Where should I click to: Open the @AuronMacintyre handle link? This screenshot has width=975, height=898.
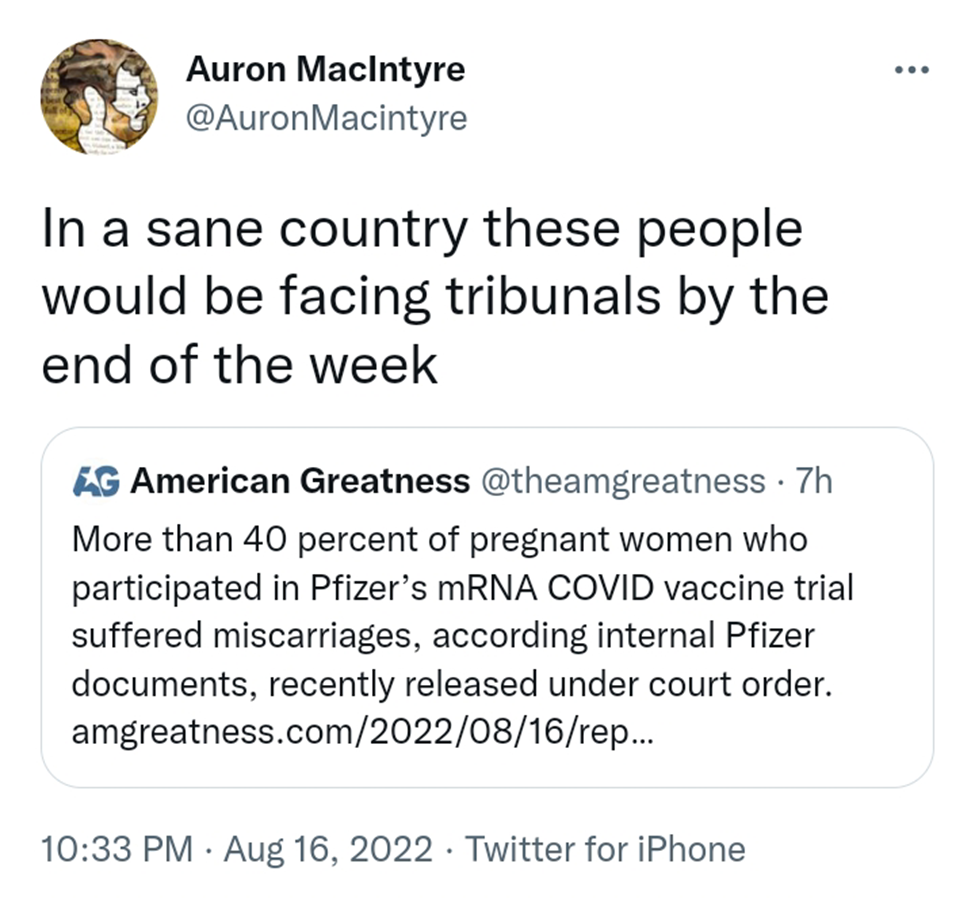pos(326,118)
